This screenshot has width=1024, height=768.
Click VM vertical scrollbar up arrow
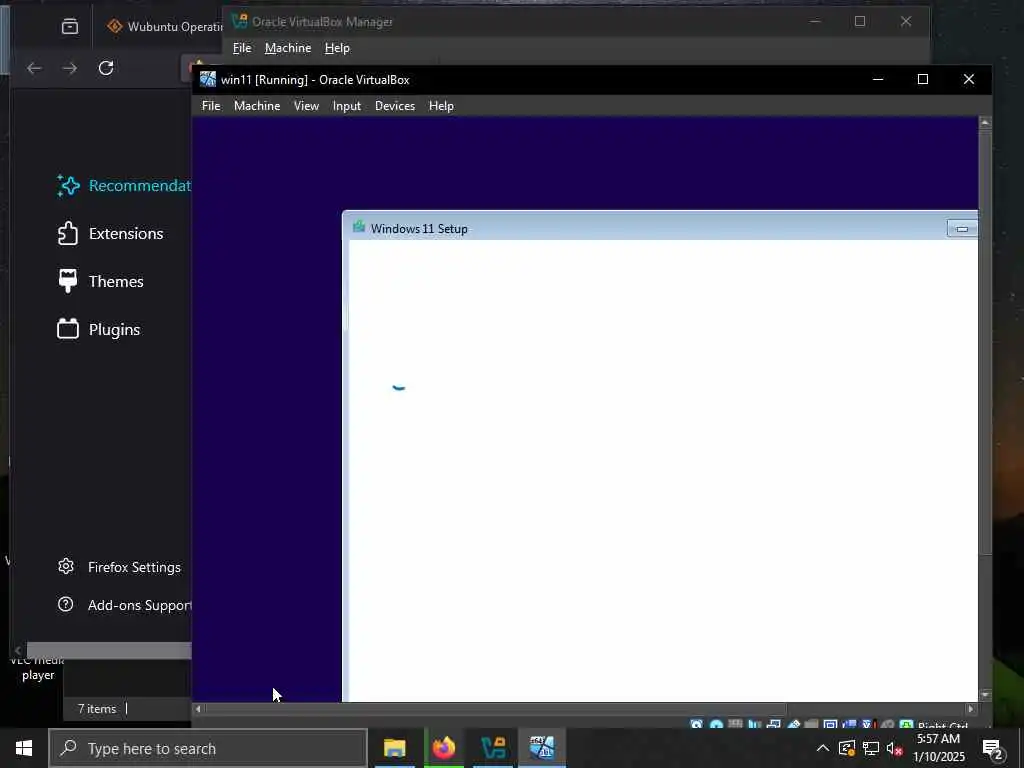[985, 122]
